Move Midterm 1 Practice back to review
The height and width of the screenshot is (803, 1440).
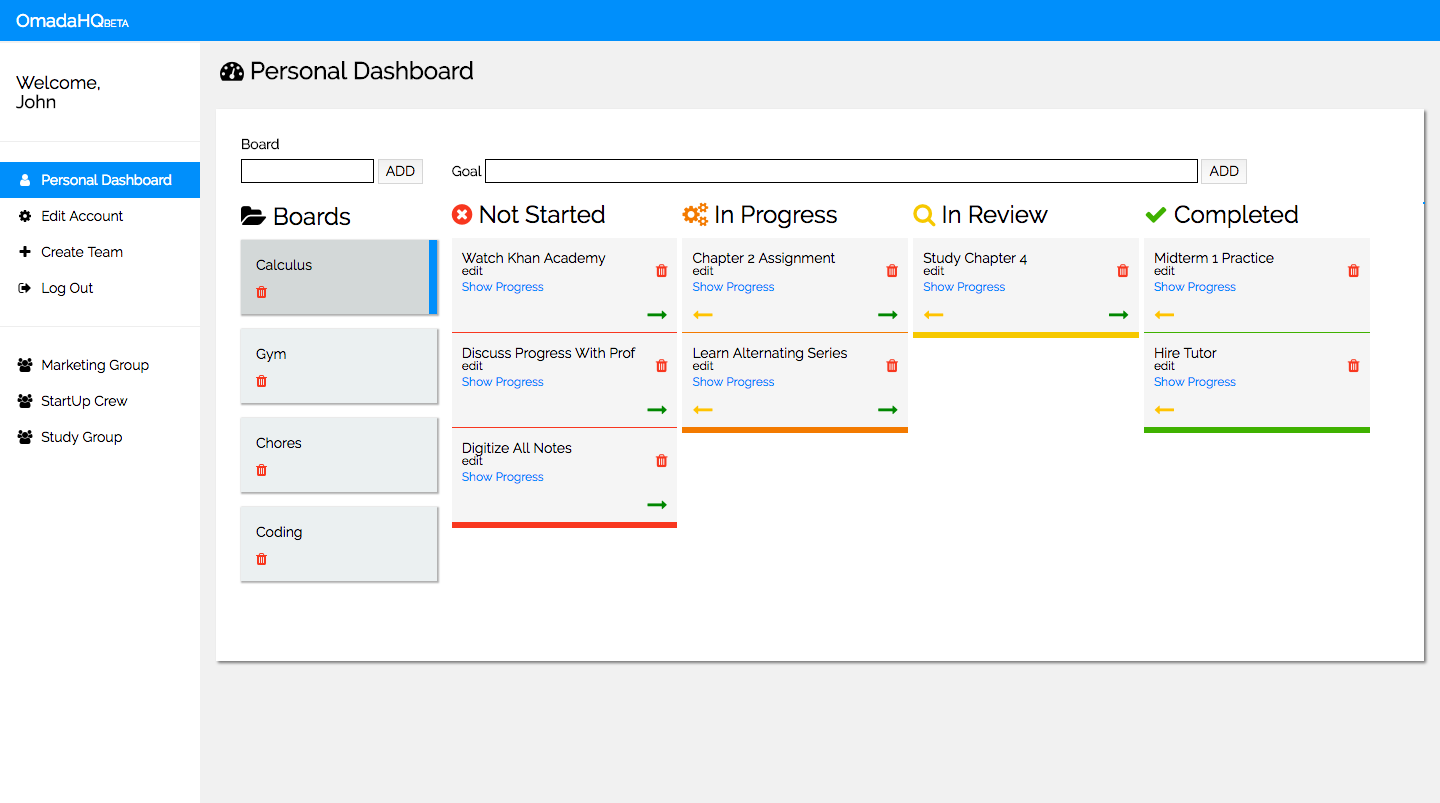[x=1164, y=315]
